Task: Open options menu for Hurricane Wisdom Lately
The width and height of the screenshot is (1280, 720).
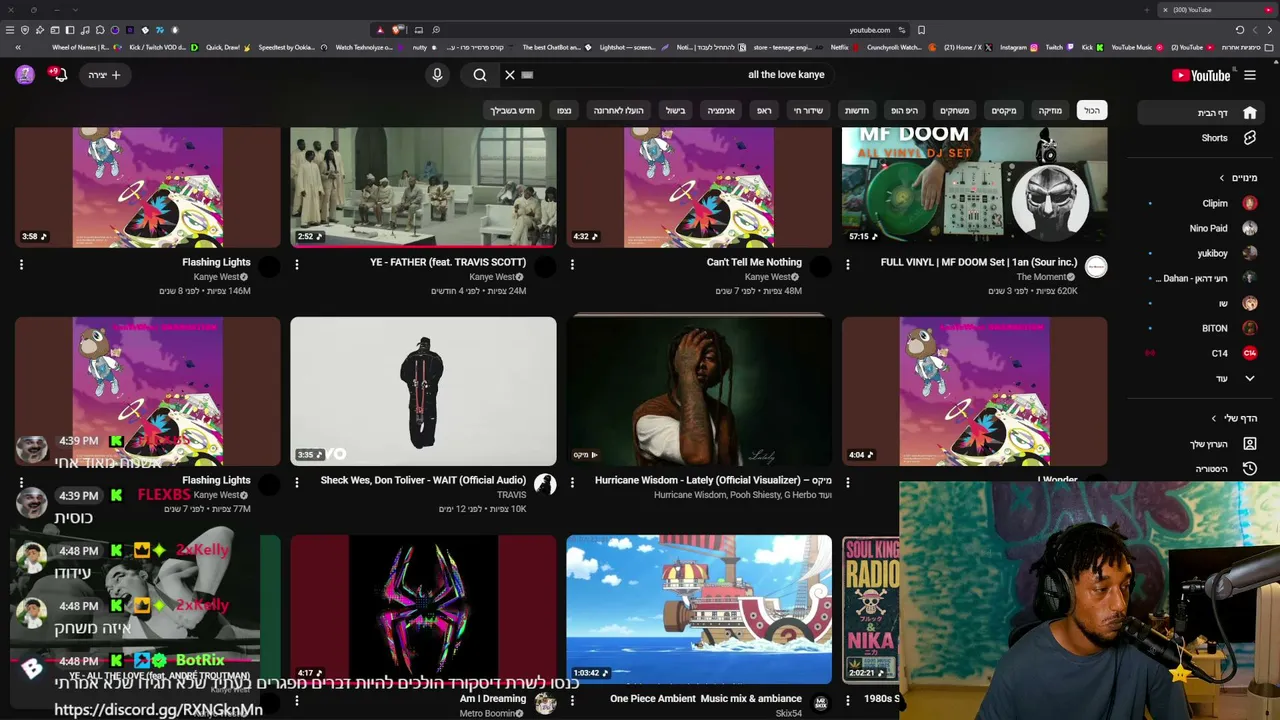Action: [572, 483]
